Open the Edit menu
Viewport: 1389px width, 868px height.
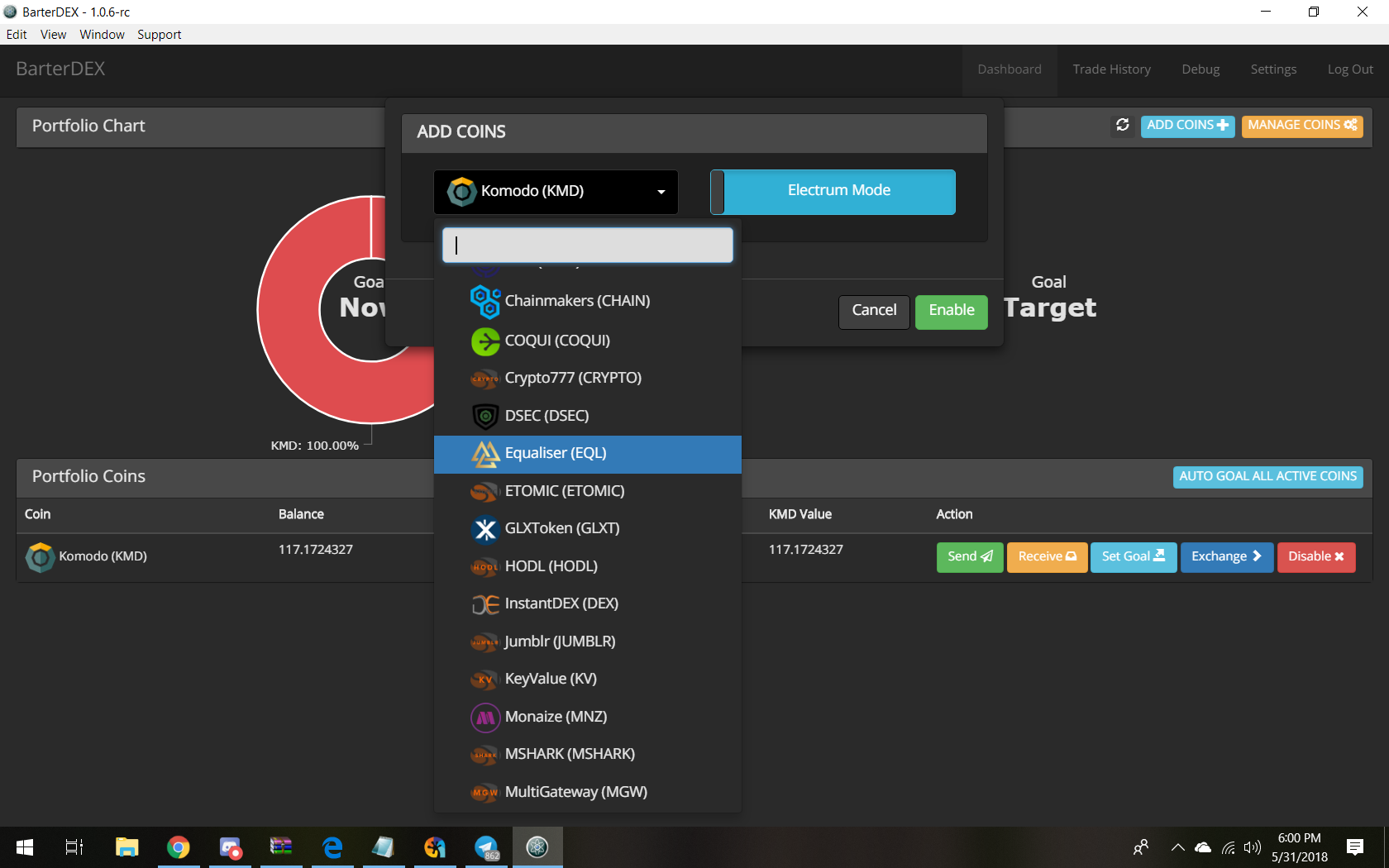point(17,35)
